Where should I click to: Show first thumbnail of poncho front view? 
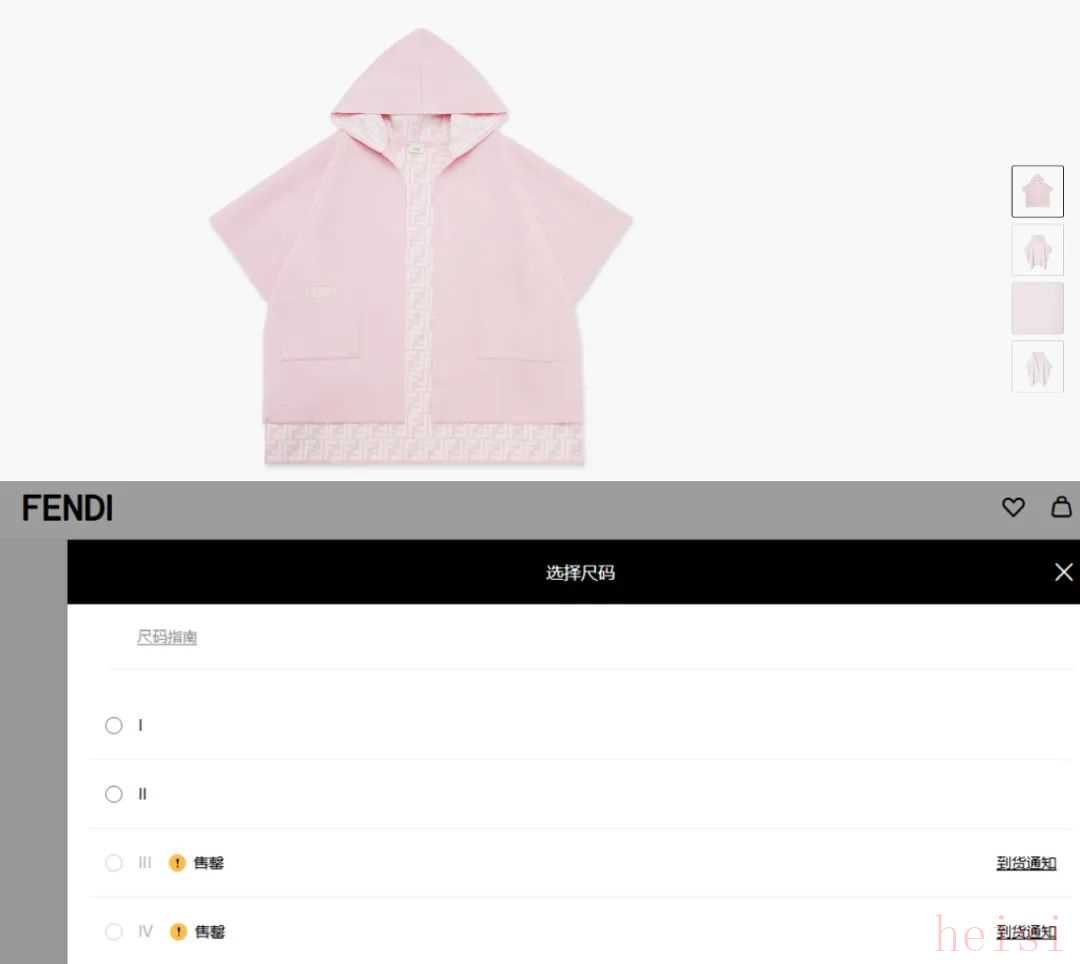tap(1037, 191)
